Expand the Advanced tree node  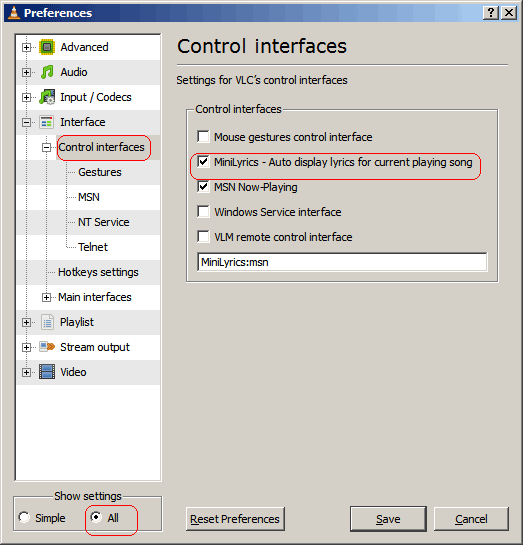[26, 47]
